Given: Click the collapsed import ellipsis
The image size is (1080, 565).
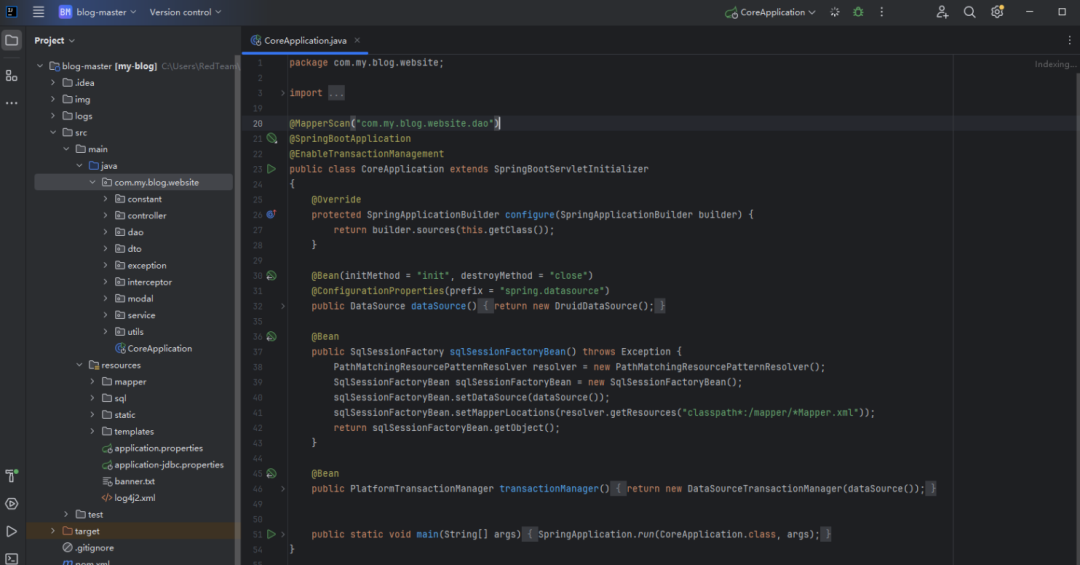Looking at the screenshot, I should pyautogui.click(x=336, y=93).
